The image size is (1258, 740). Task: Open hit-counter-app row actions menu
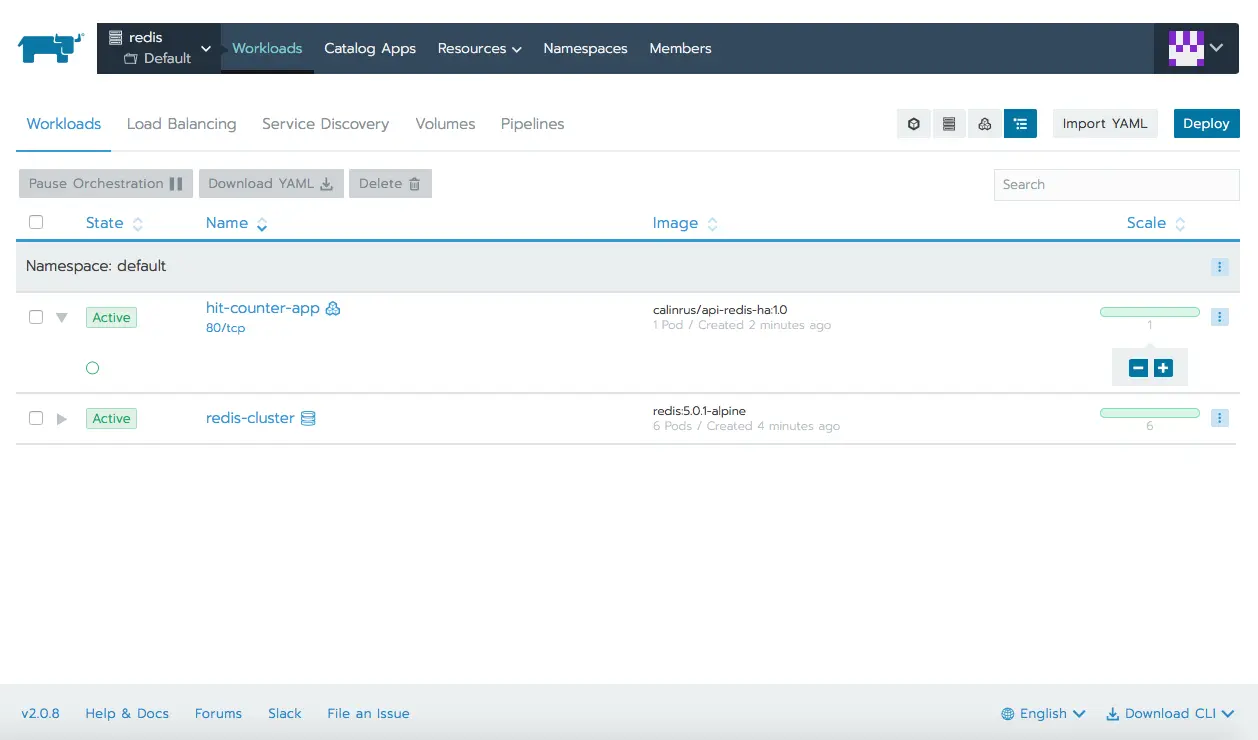pos(1219,317)
